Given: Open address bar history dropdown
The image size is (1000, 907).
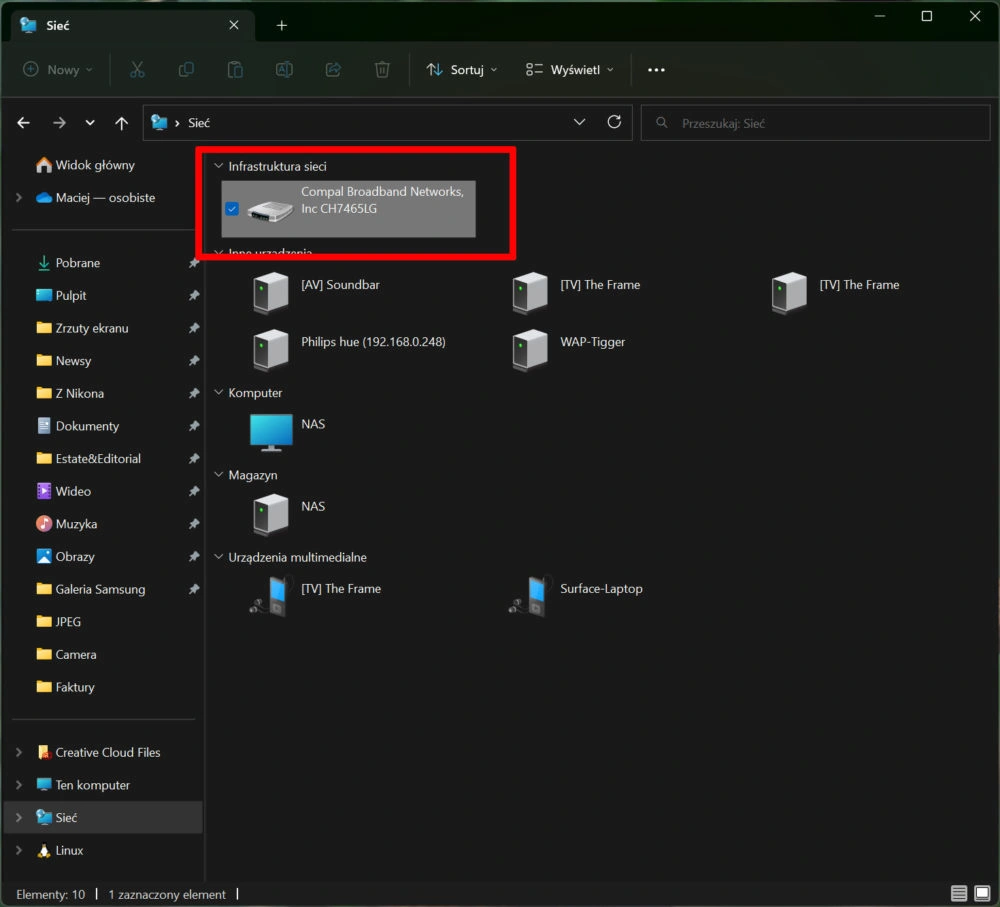Looking at the screenshot, I should tap(579, 122).
